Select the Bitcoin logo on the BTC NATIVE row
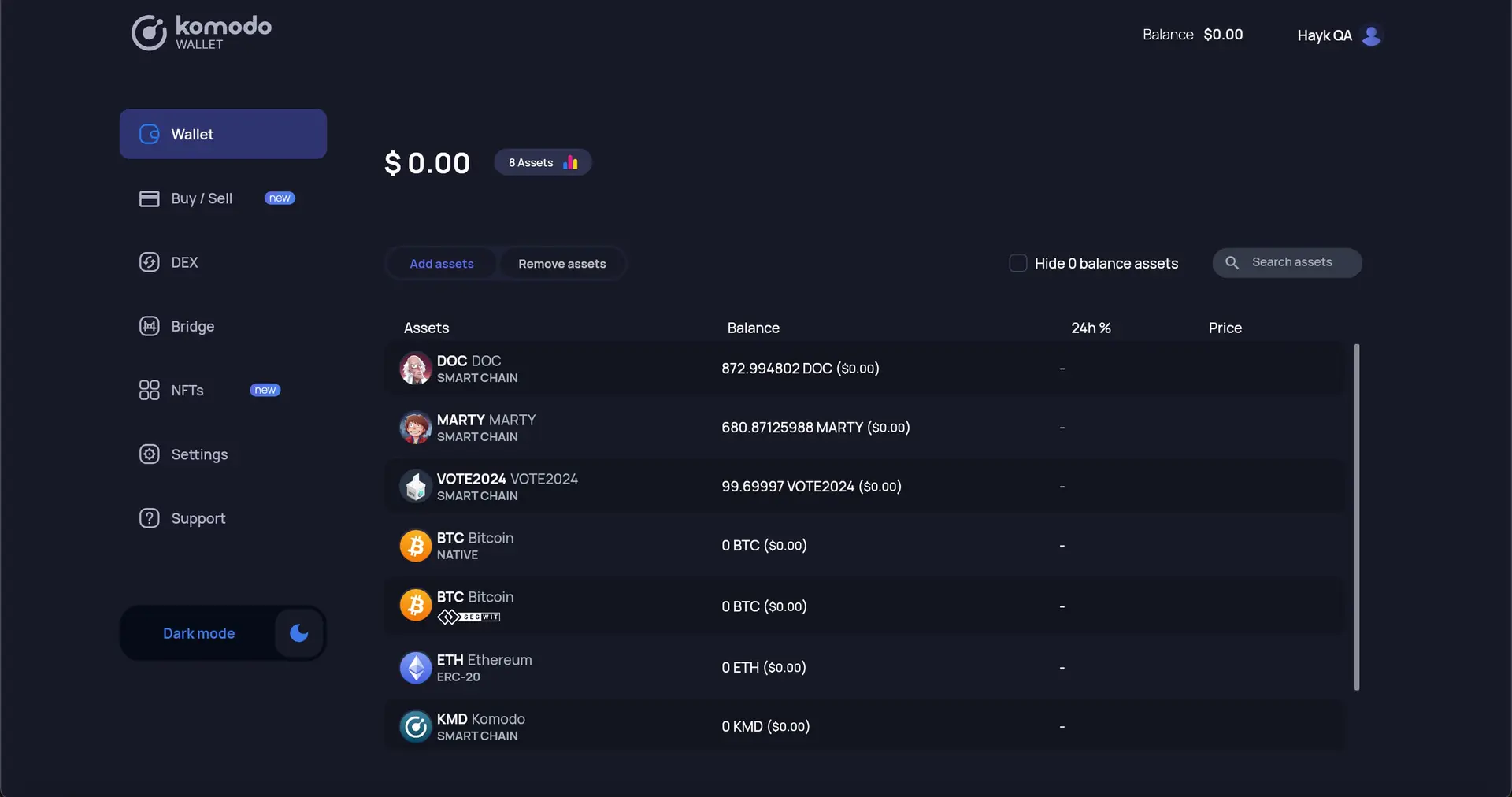1512x797 pixels. point(416,545)
